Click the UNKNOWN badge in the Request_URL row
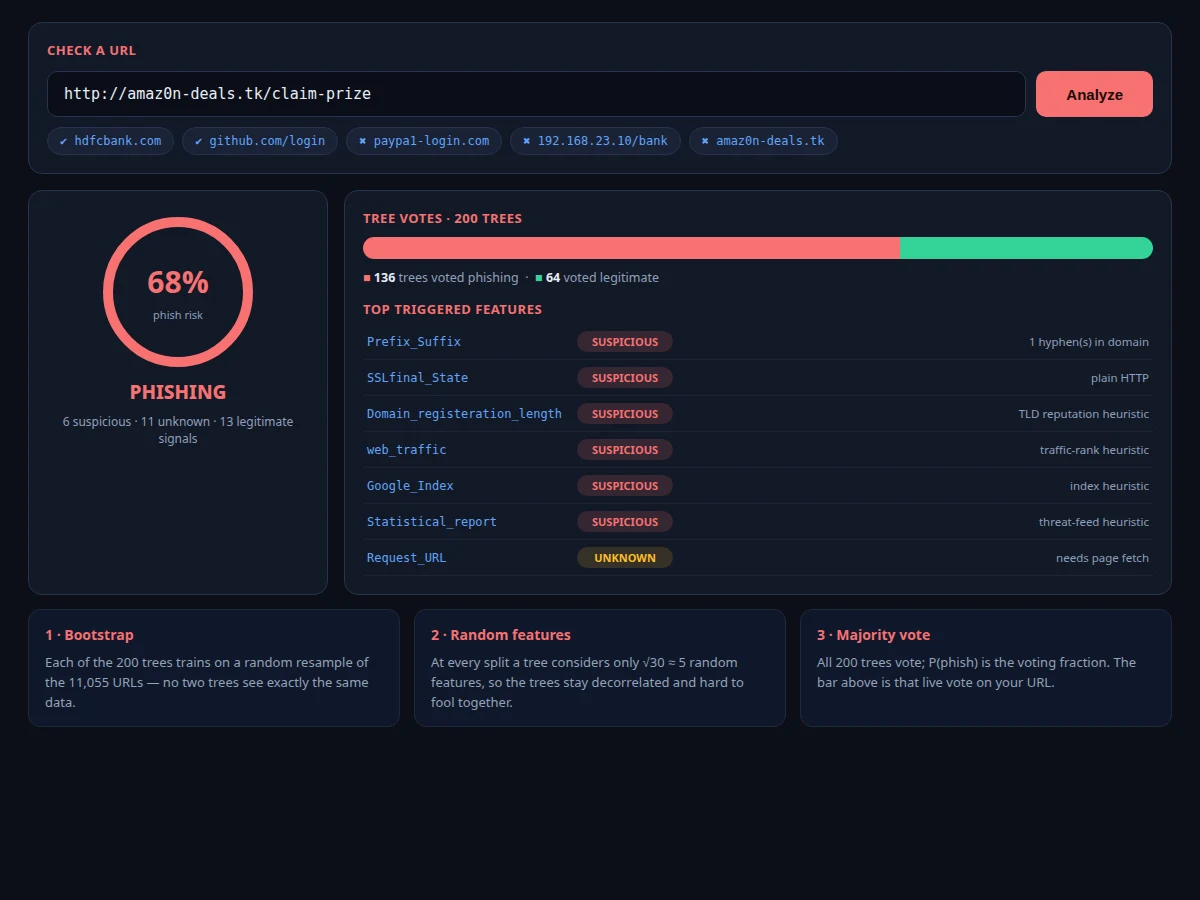 pyautogui.click(x=625, y=558)
